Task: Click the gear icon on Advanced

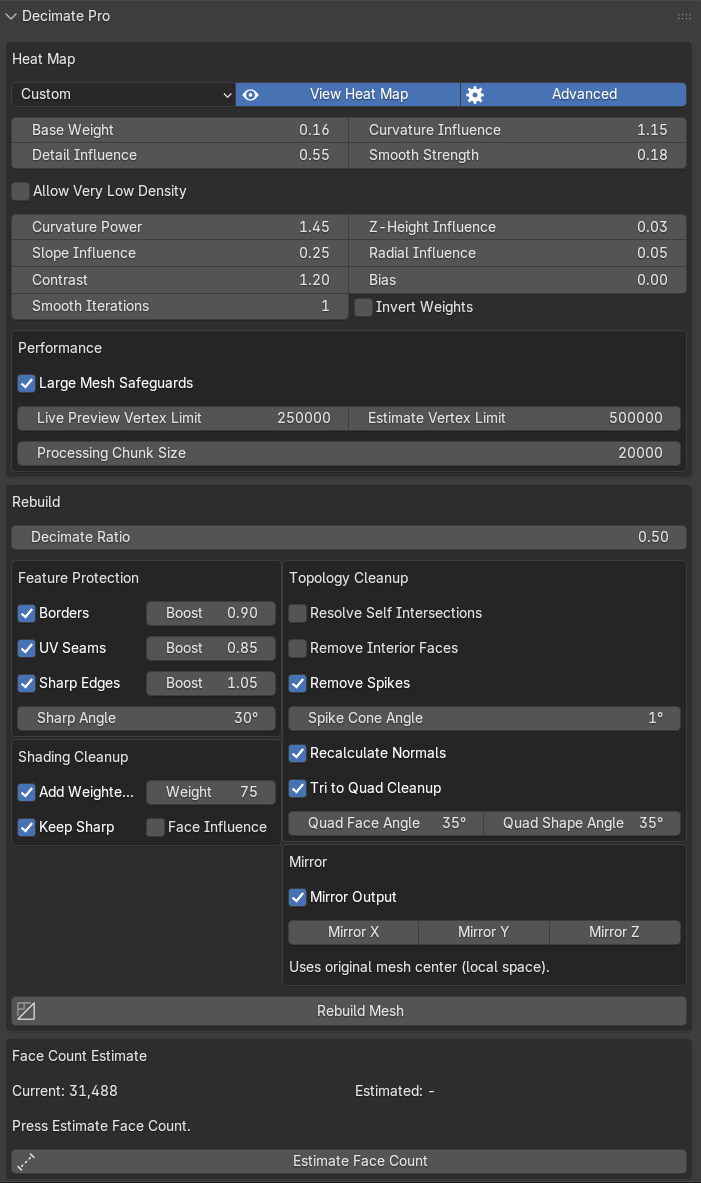Action: (x=475, y=94)
